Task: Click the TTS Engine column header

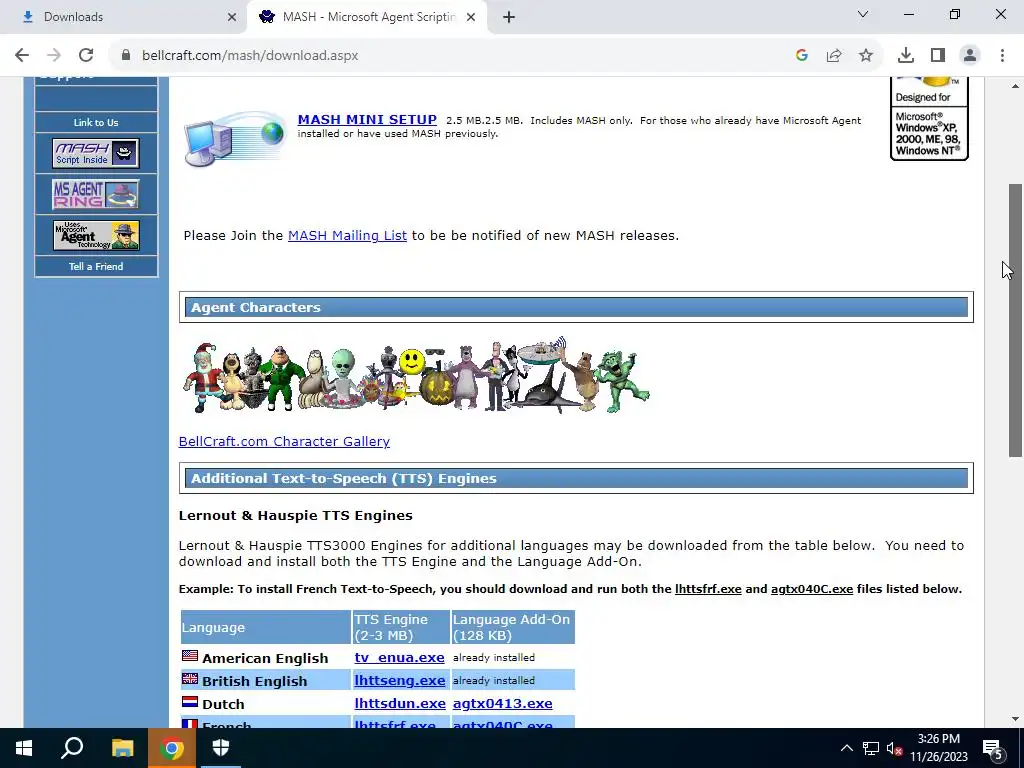Action: [x=401, y=628]
